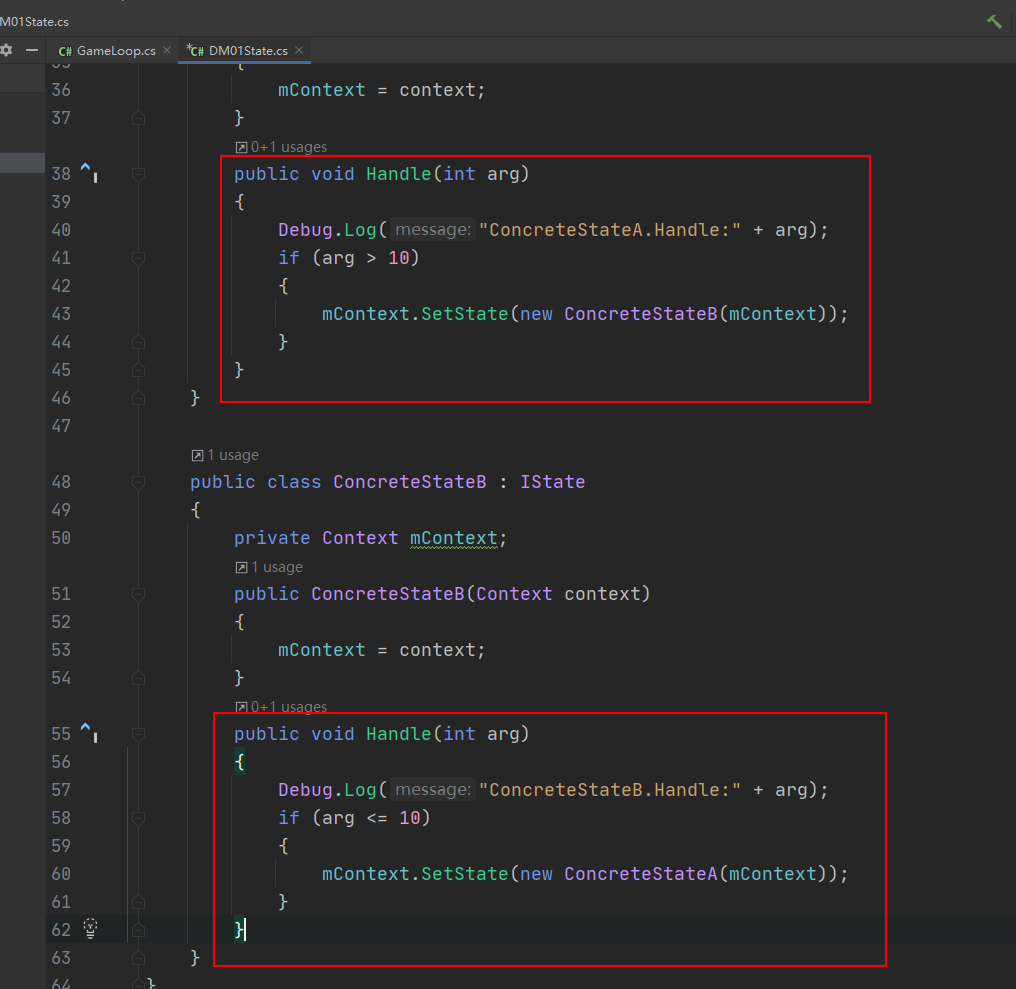Collapse the if block fold at line 41
The height and width of the screenshot is (989, 1016).
coord(138,258)
